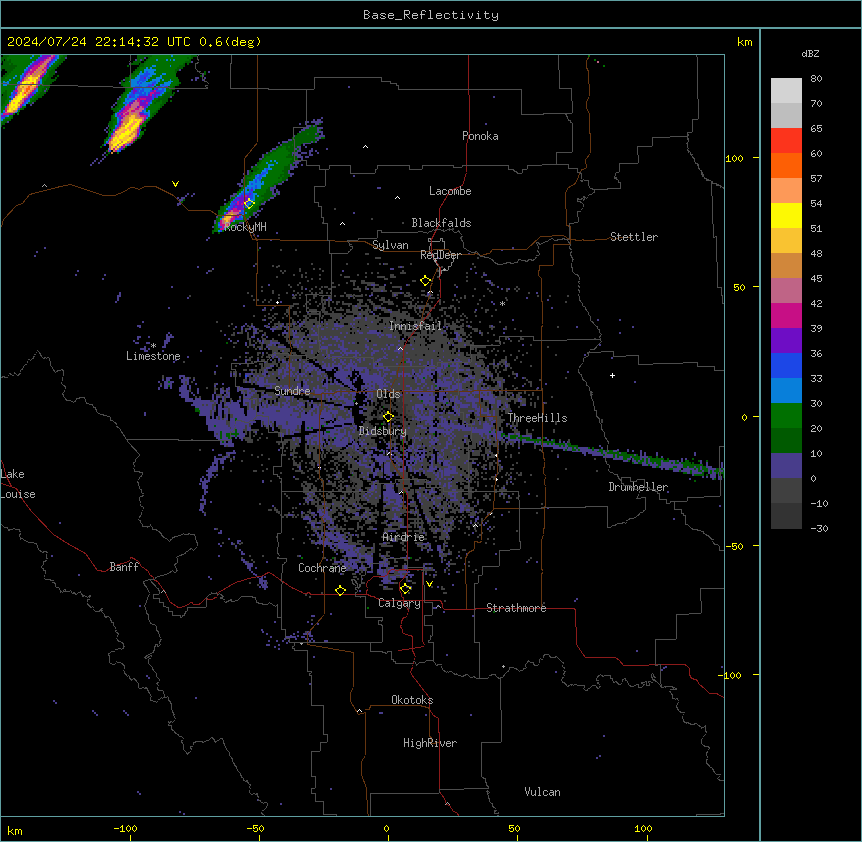The image size is (862, 842).
Task: Click the Strathmore label
Action: (x=516, y=608)
